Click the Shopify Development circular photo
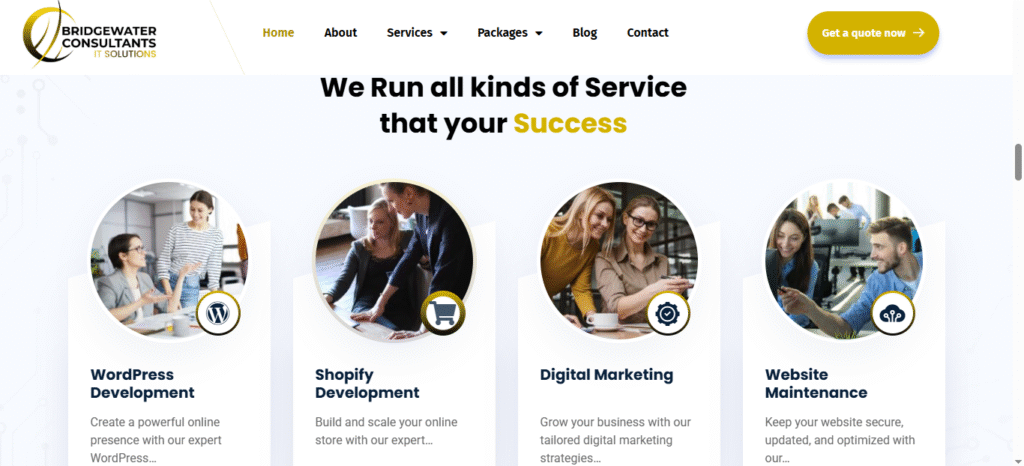Viewport: 1024px width, 466px height. (x=394, y=260)
